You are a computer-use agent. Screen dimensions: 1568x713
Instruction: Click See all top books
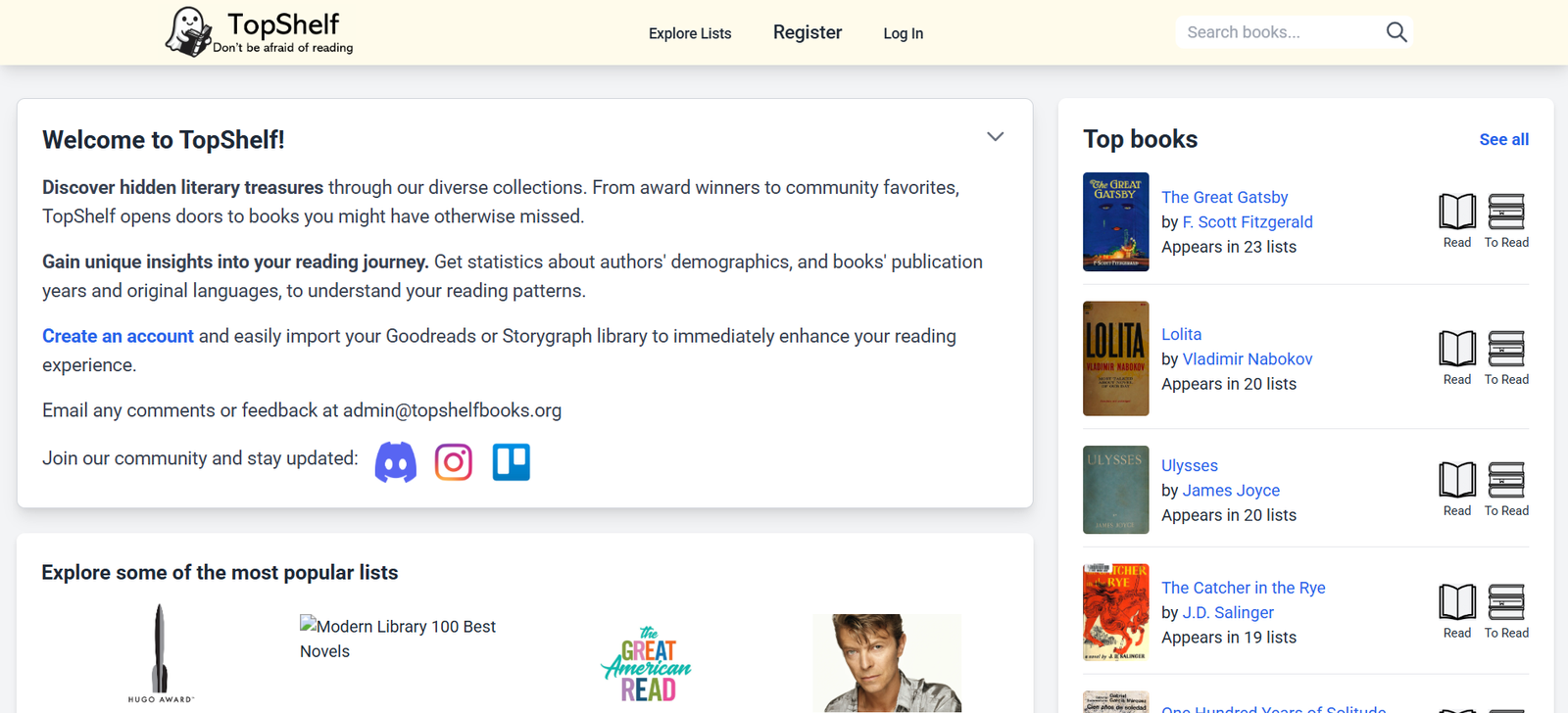pyautogui.click(x=1503, y=139)
